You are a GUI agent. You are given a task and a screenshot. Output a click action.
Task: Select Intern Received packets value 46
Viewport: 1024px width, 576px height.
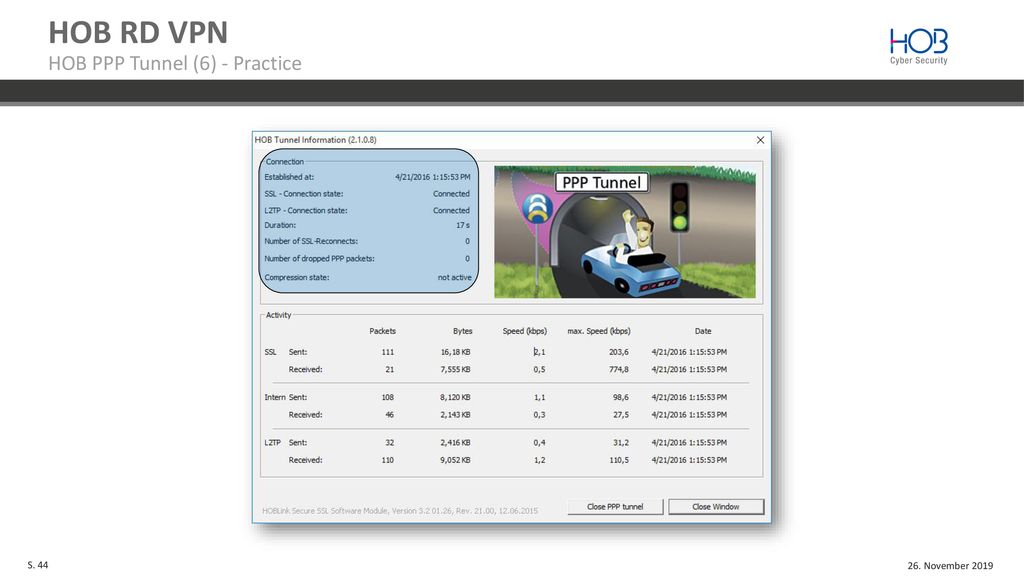390,415
